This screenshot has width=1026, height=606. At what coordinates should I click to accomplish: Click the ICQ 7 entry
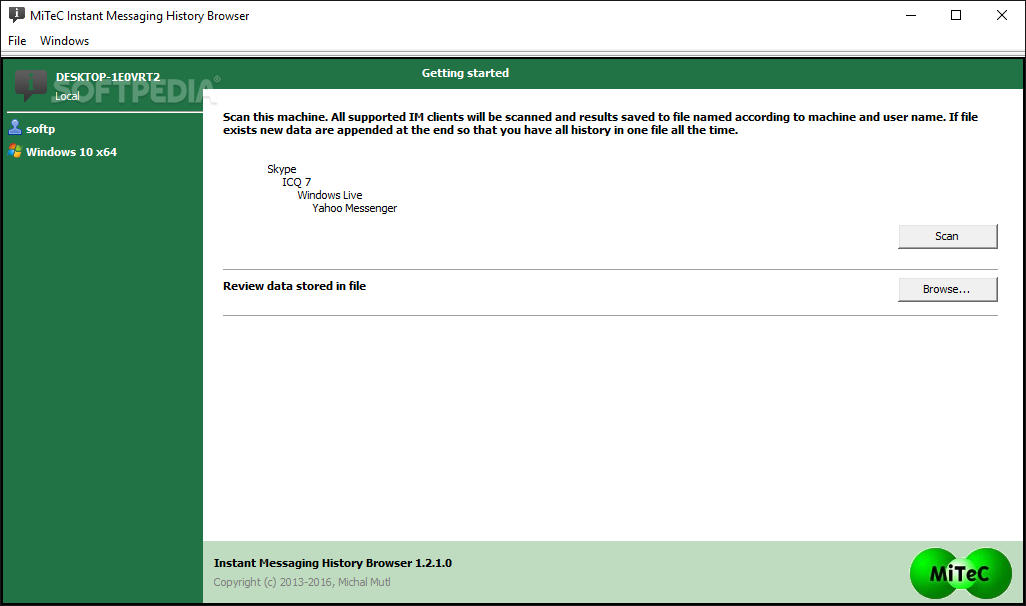coord(296,182)
